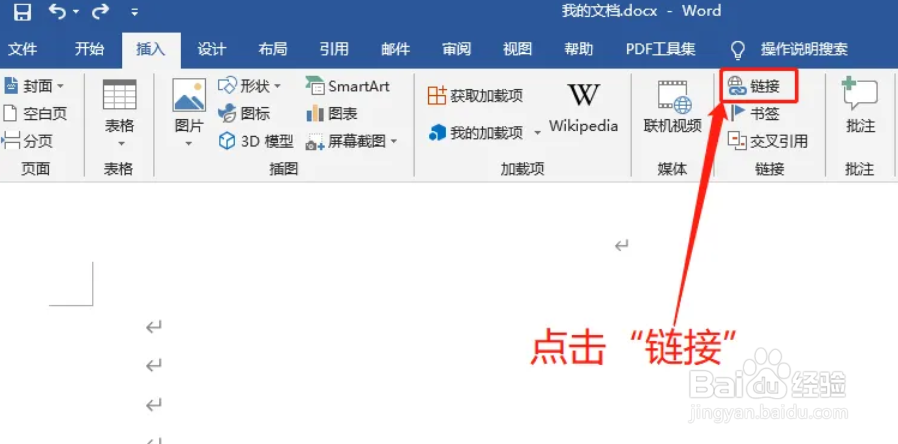Insert a 空白页 blank page
Image resolution: width=898 pixels, height=444 pixels.
(x=35, y=113)
